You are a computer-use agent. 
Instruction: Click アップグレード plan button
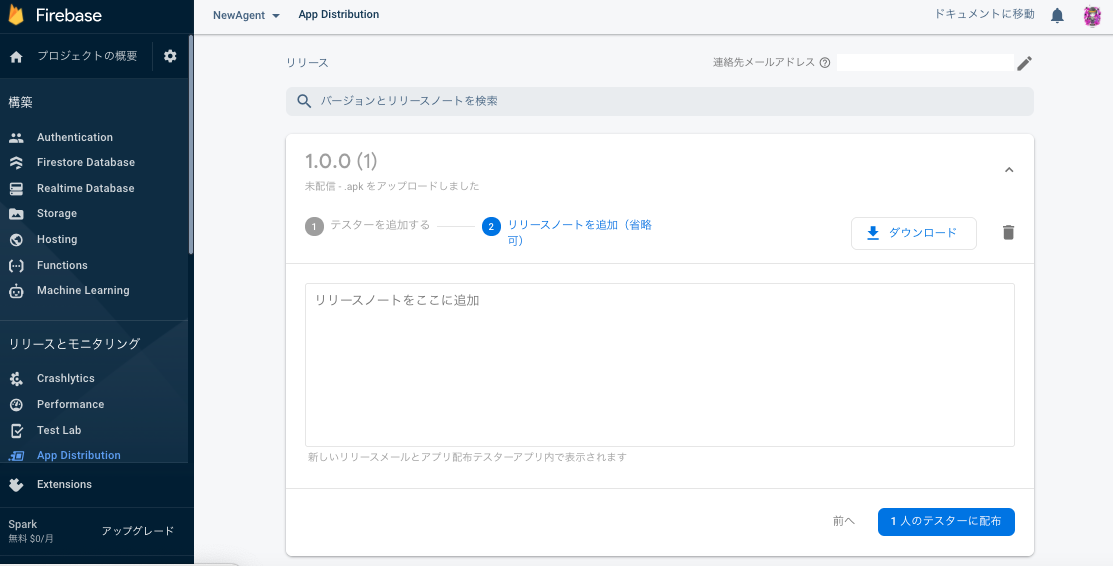click(138, 531)
